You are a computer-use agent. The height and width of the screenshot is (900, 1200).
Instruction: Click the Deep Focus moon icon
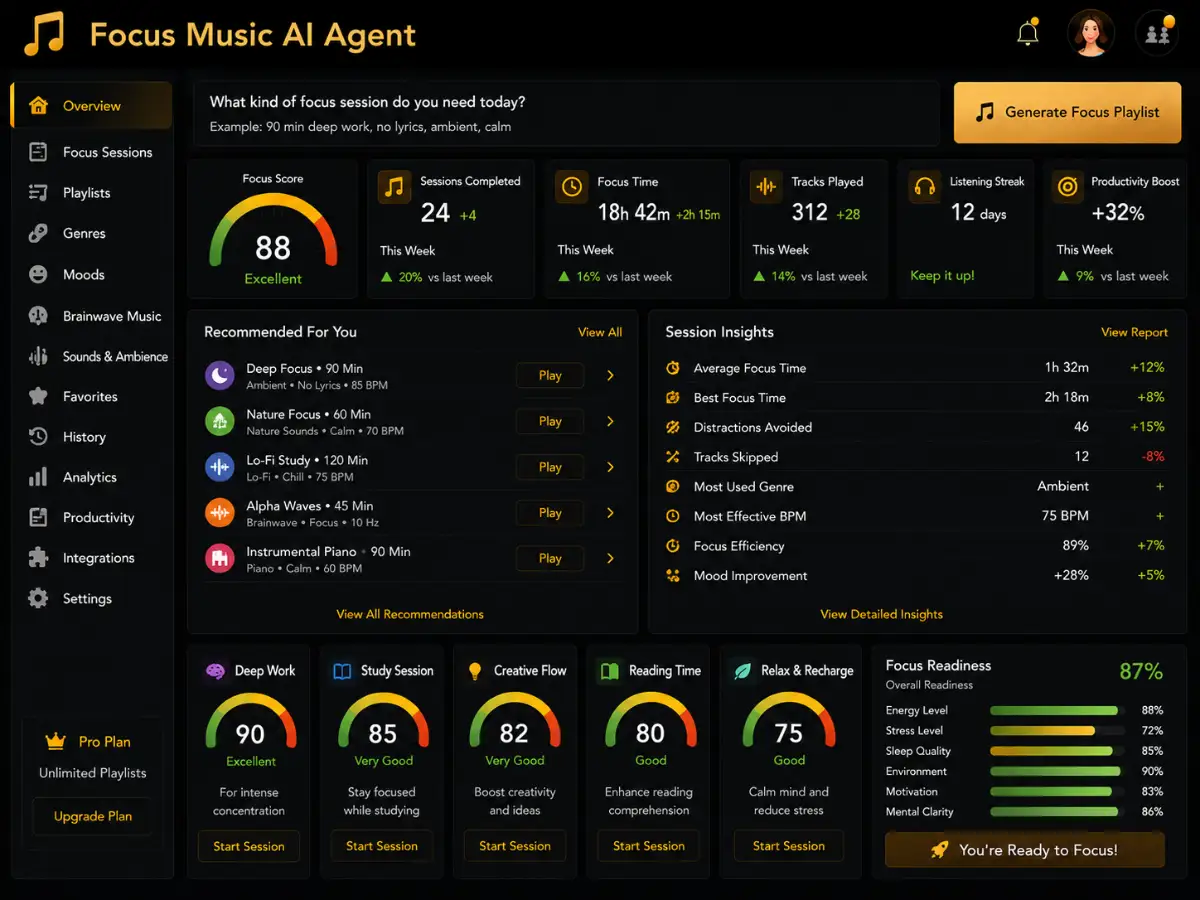coord(220,375)
